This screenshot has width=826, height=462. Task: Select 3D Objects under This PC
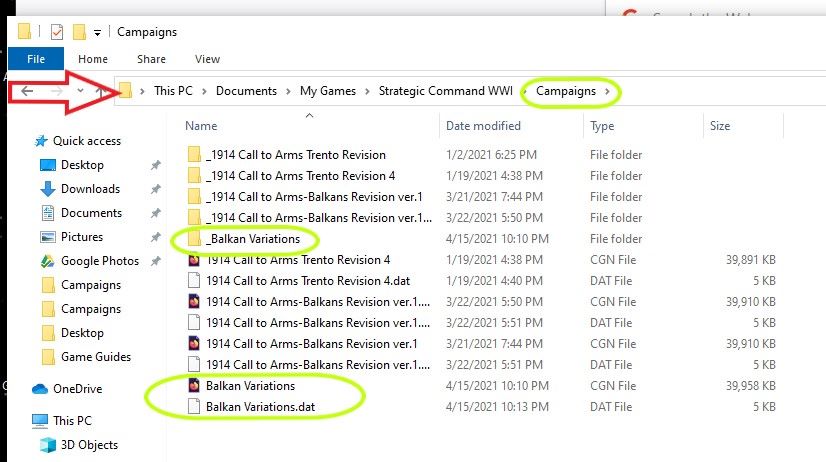pos(91,445)
